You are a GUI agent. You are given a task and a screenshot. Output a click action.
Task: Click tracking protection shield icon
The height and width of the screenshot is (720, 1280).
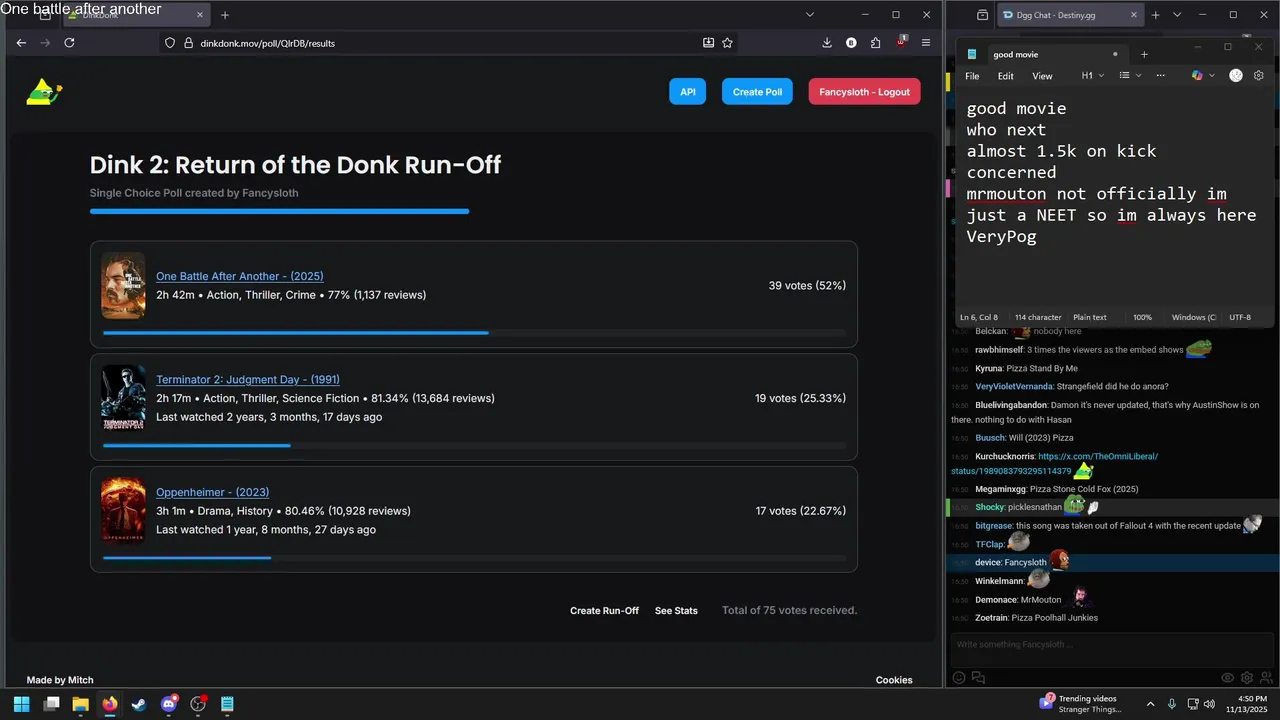pyautogui.click(x=170, y=43)
